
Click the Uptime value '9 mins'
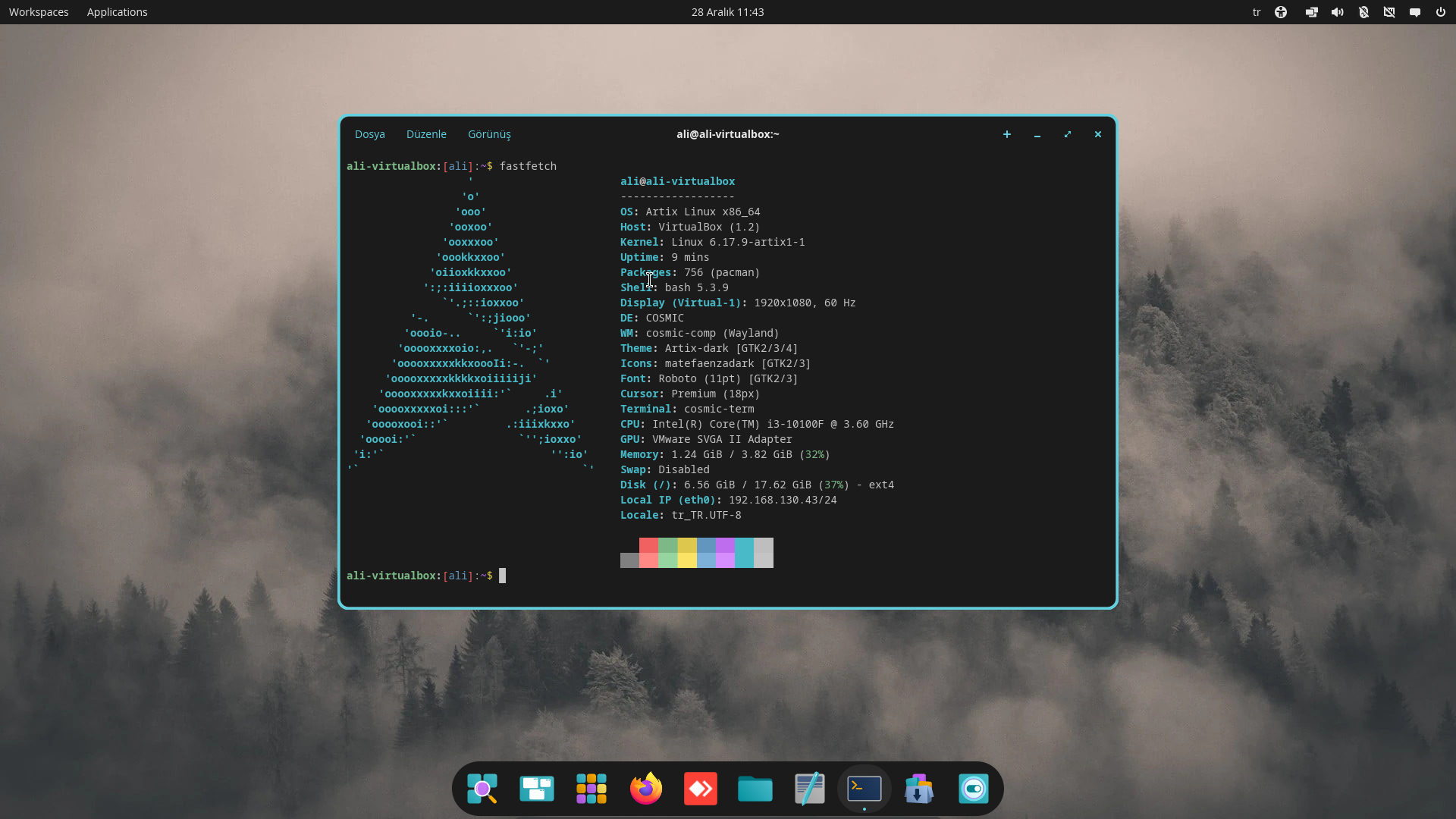(690, 257)
